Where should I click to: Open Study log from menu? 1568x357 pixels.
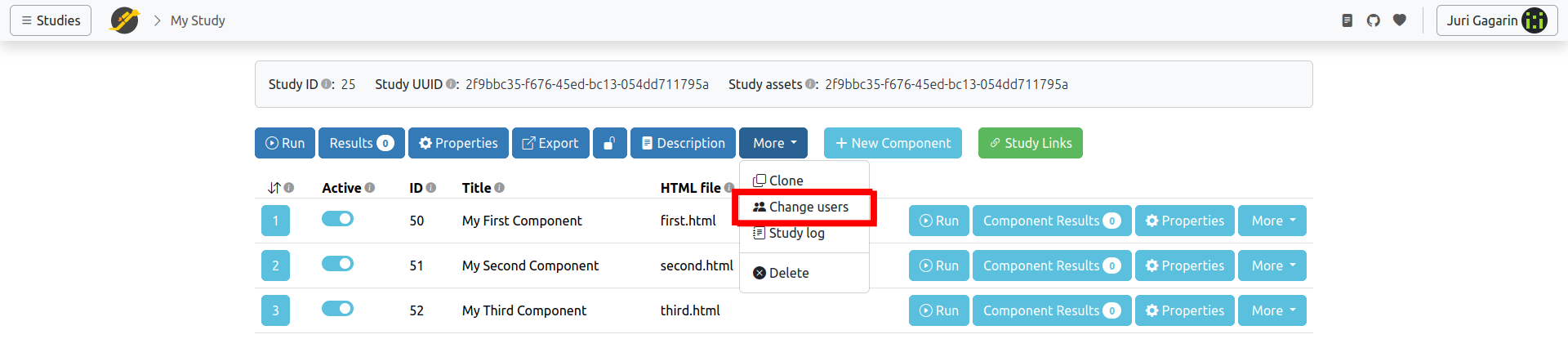[804, 233]
